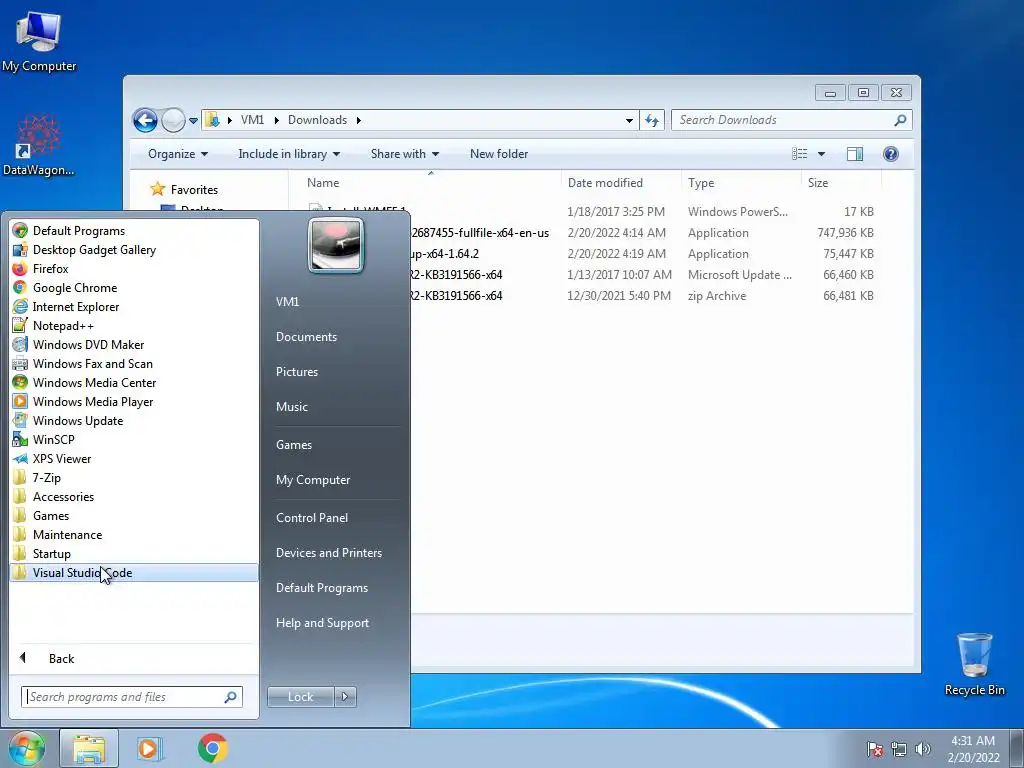Open the address bar history dropdown

629,120
